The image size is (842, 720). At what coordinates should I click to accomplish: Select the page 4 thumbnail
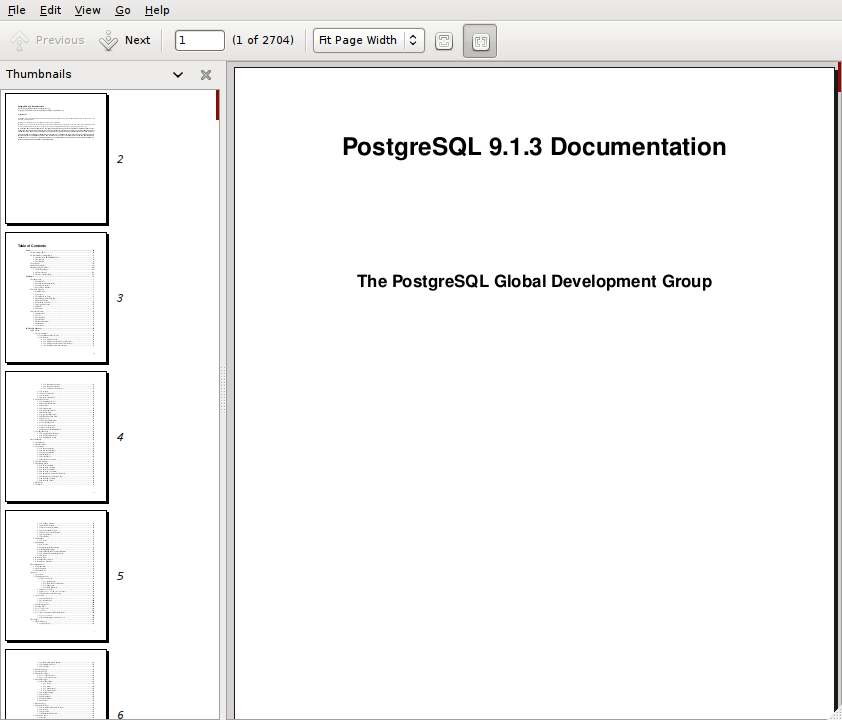(x=56, y=437)
